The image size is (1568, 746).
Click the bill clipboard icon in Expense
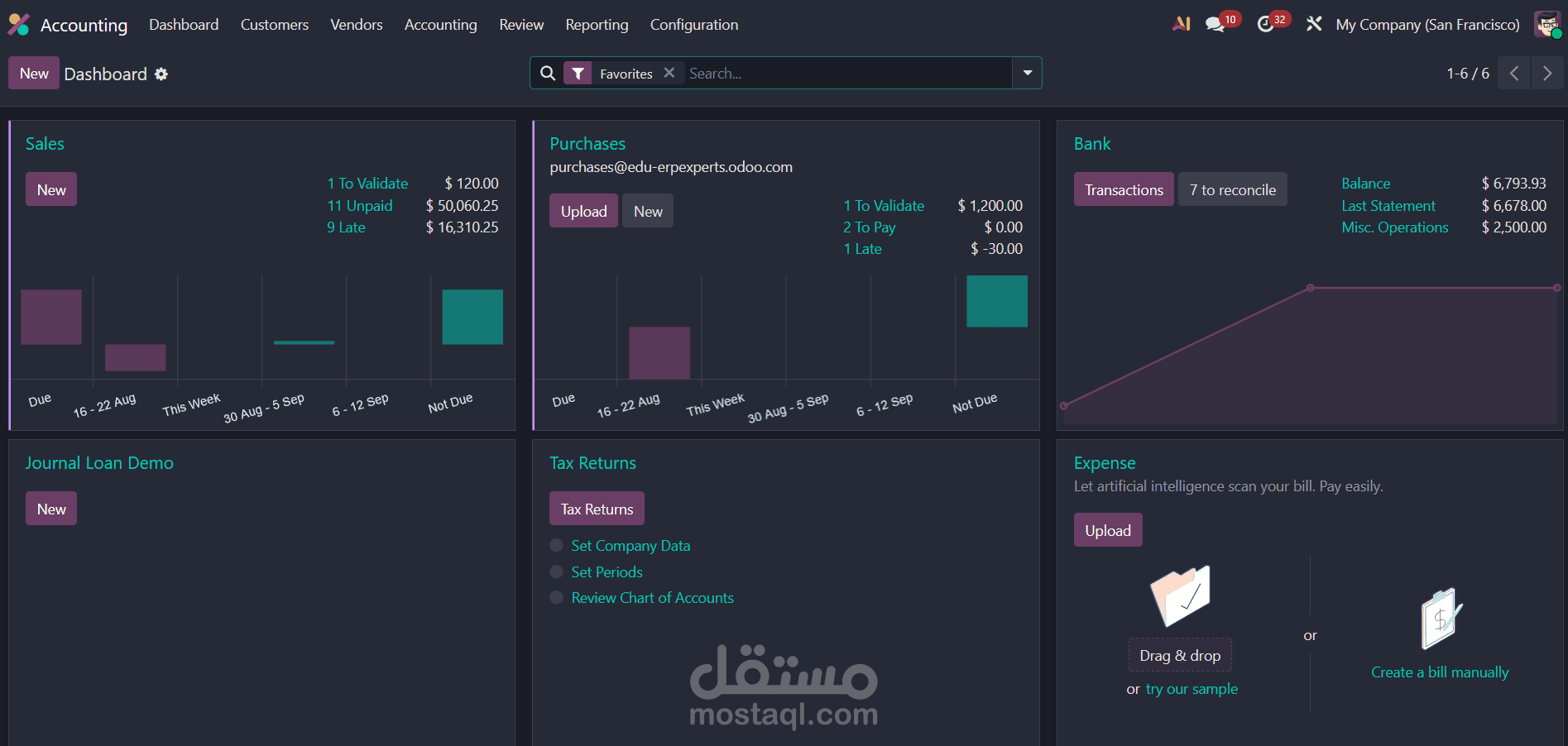click(1441, 619)
